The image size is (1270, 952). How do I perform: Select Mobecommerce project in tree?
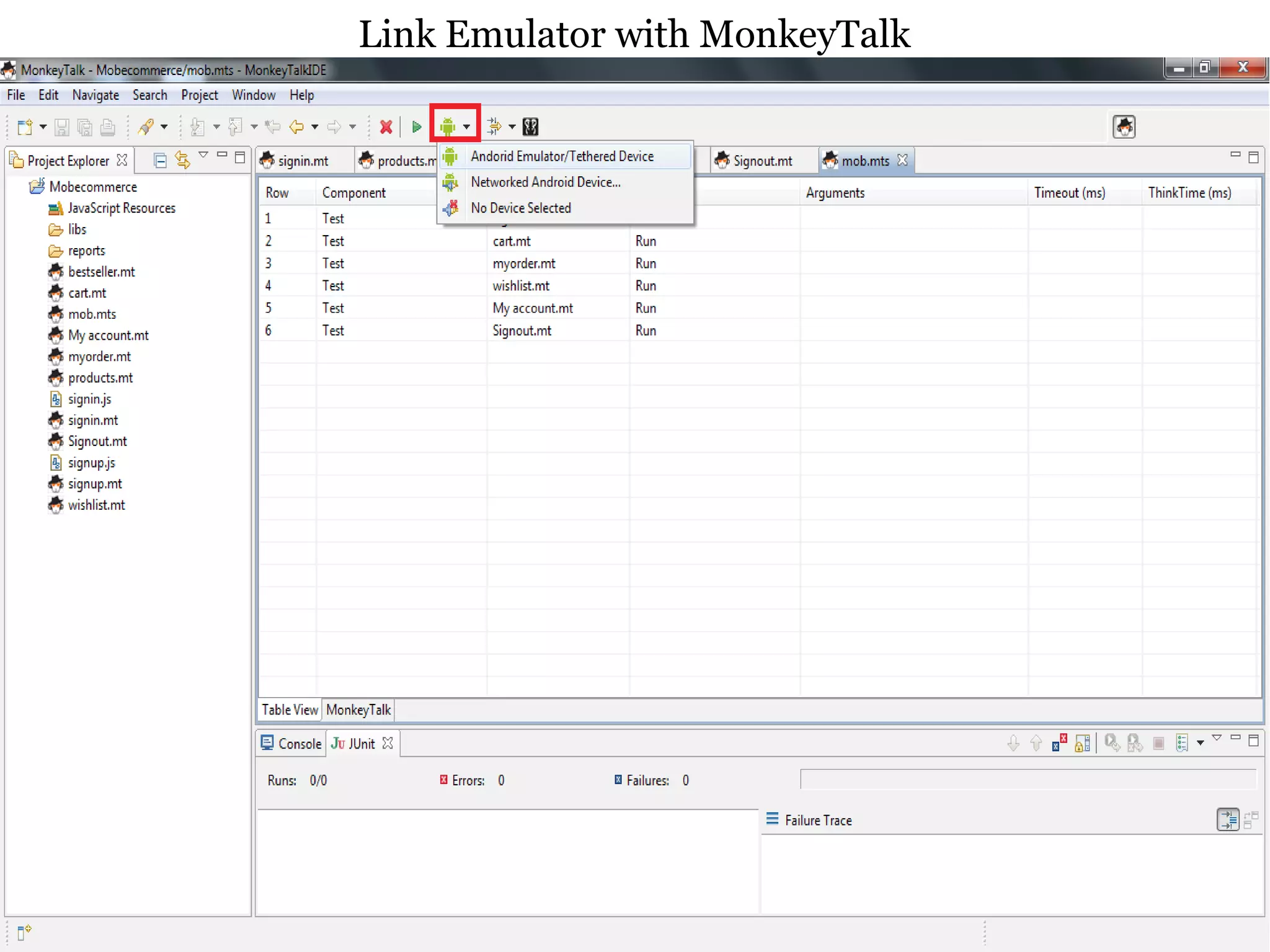tap(93, 187)
